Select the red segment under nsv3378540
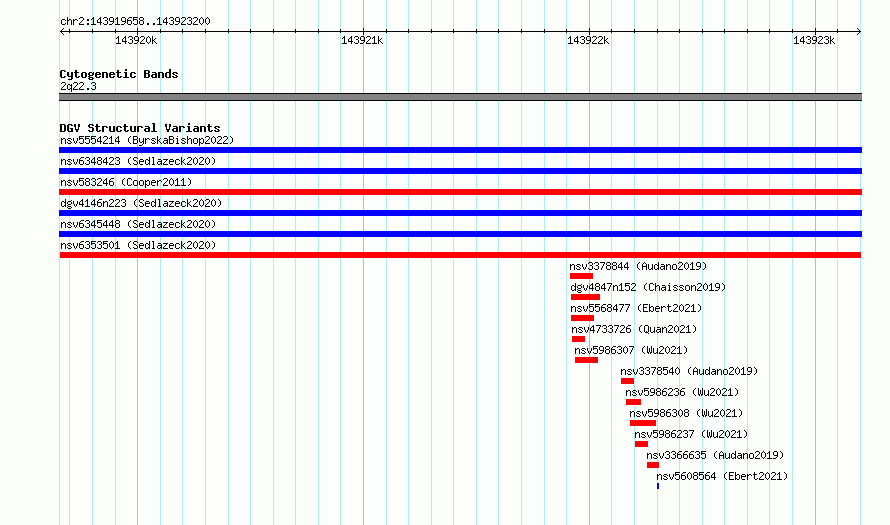Image resolution: width=890 pixels, height=525 pixels. tap(627, 381)
